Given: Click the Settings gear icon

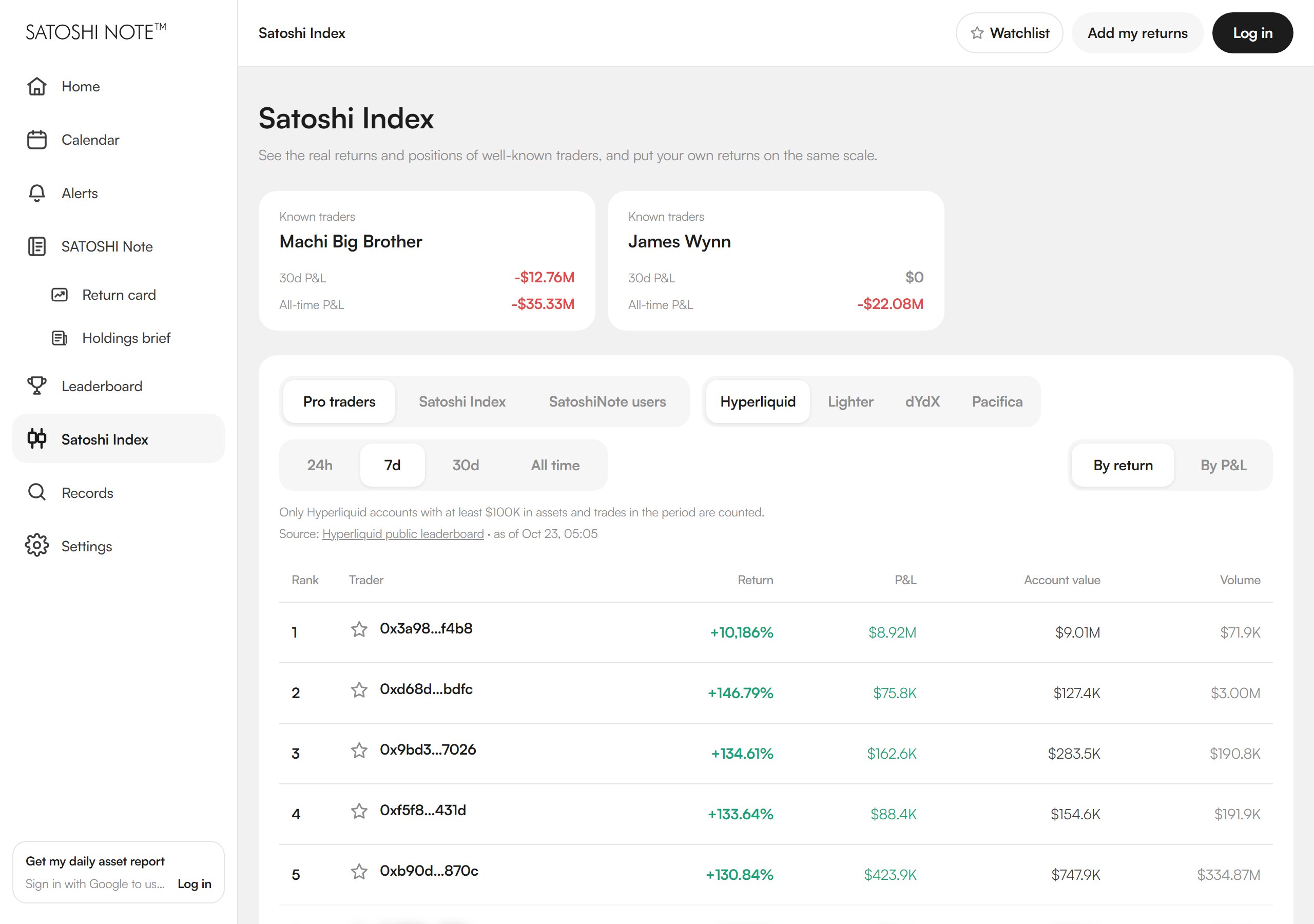Looking at the screenshot, I should (36, 546).
